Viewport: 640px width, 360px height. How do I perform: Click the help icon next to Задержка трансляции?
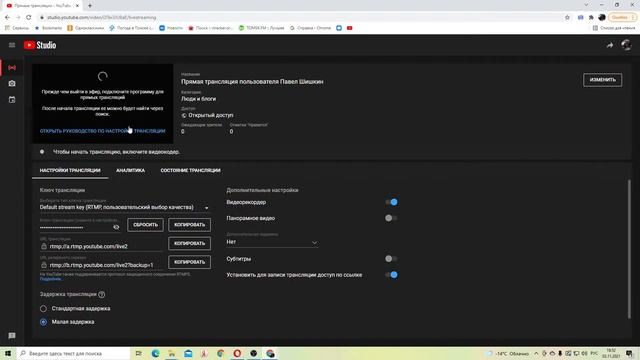coord(102,294)
